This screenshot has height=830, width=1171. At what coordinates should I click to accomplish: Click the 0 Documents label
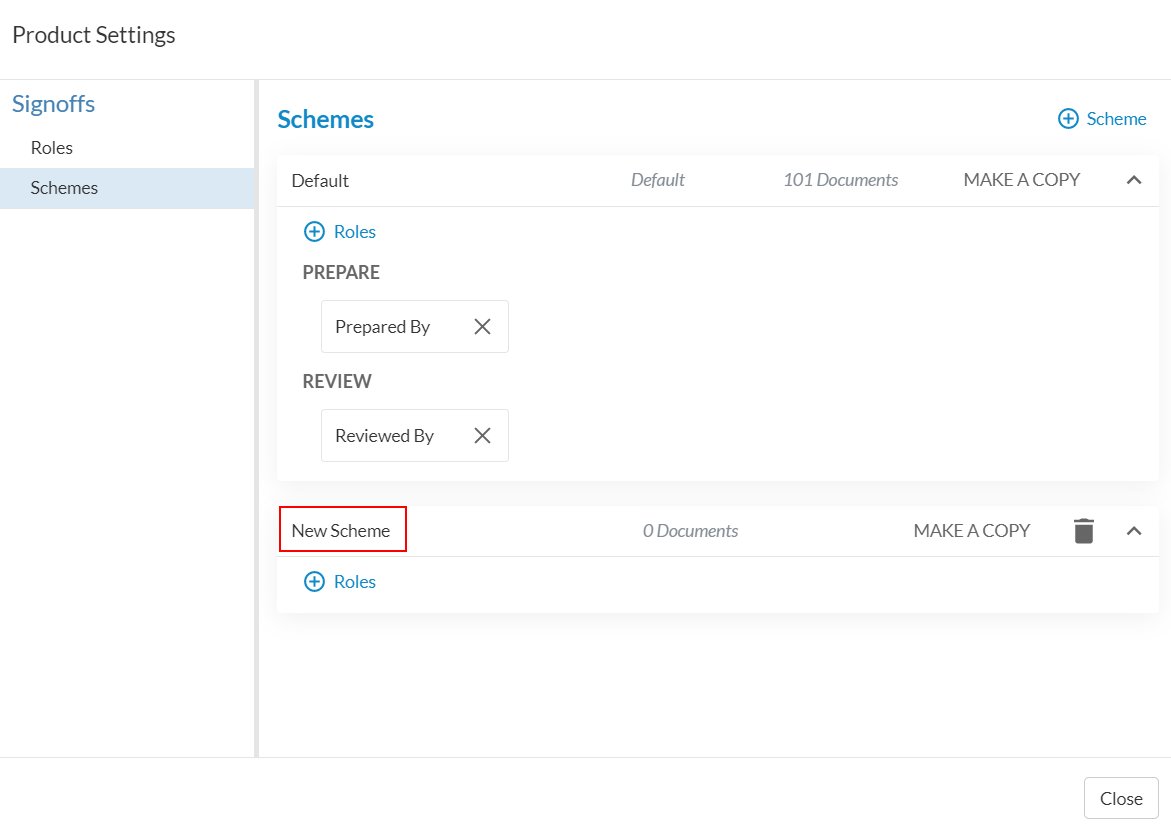point(690,531)
